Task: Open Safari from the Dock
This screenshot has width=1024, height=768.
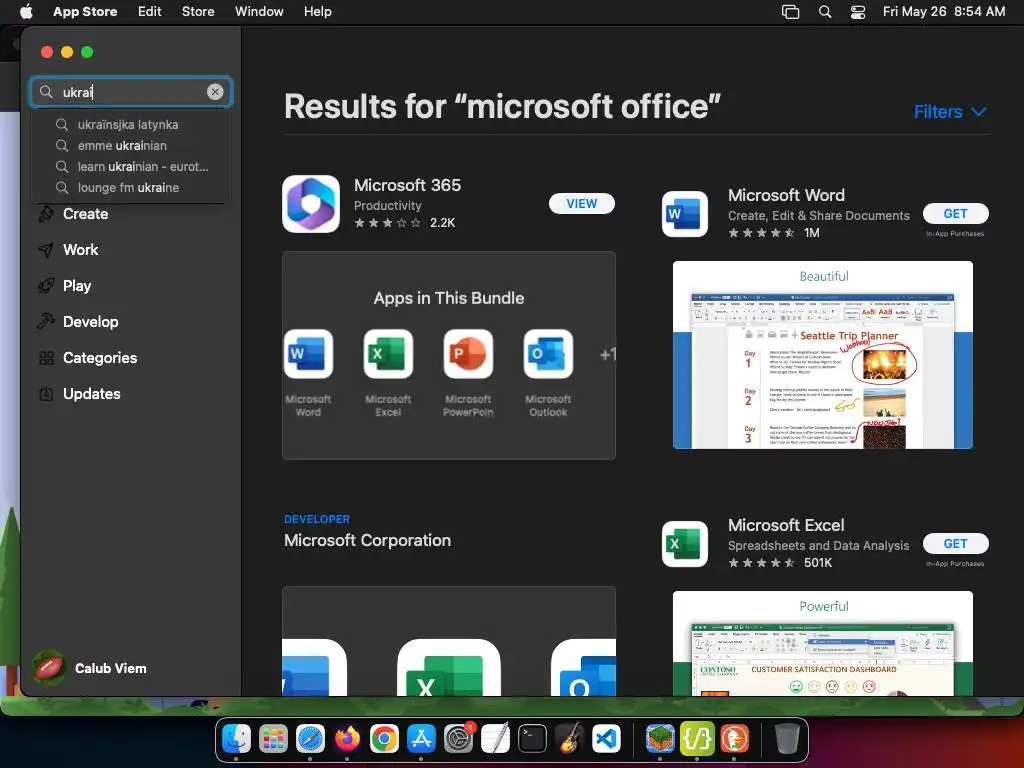Action: coord(310,739)
